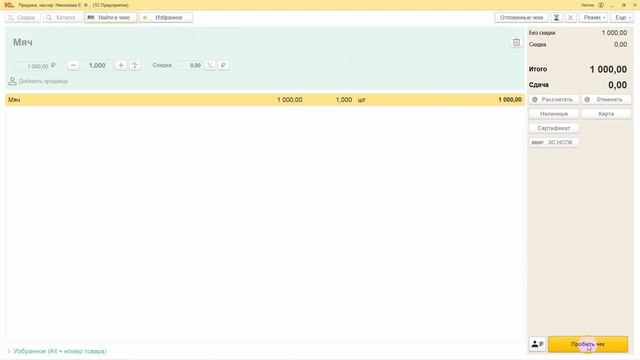Open the Режим dropdown menu

coord(593,18)
